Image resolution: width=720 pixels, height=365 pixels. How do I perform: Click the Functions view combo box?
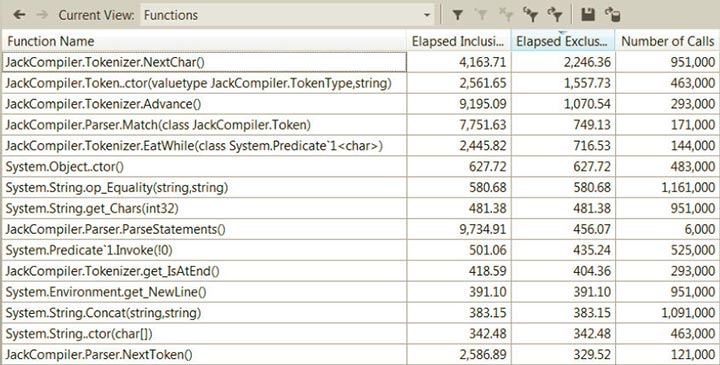pyautogui.click(x=287, y=15)
